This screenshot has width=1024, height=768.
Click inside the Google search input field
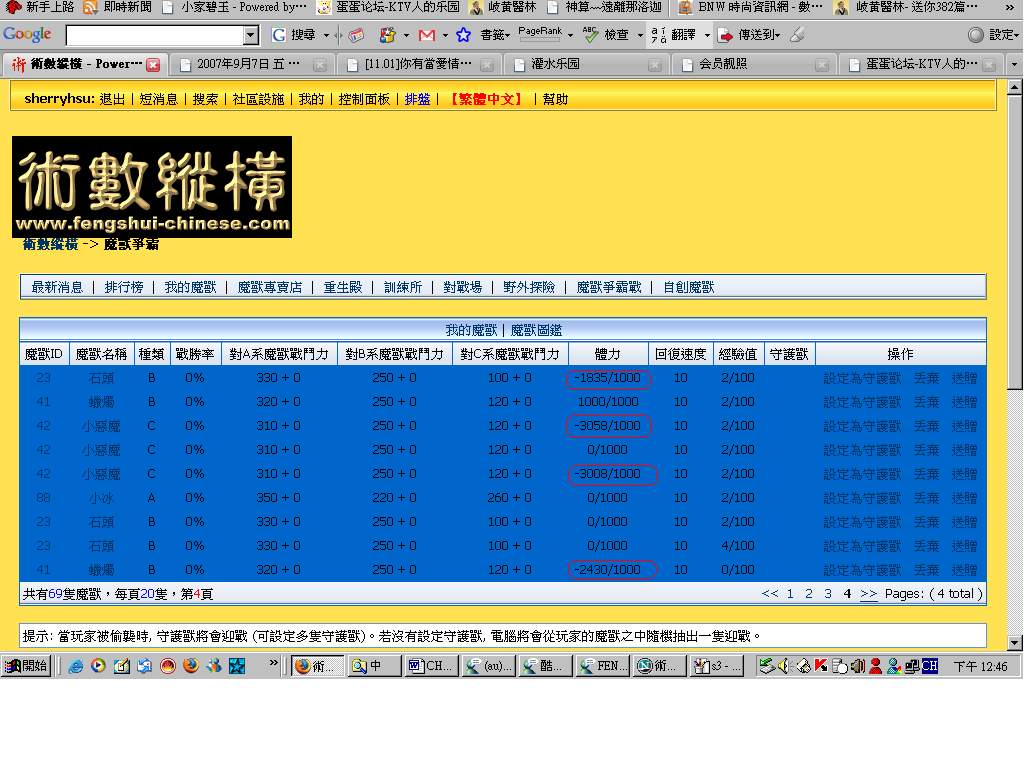coord(154,36)
